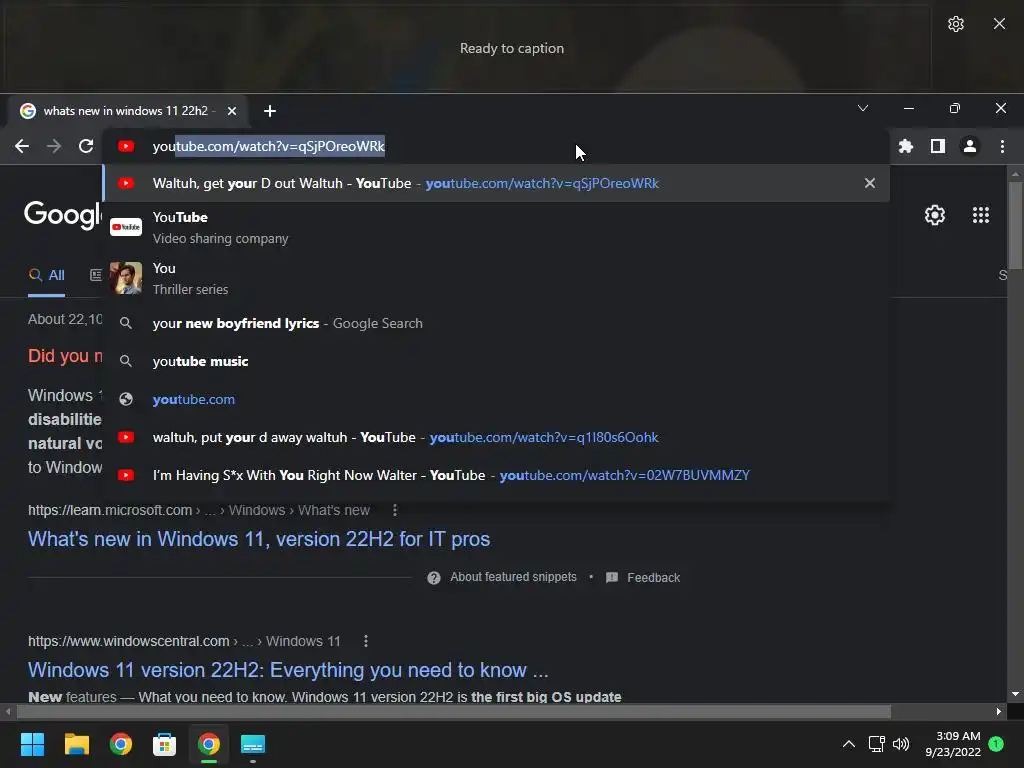Go forward in browser history
The height and width of the screenshot is (768, 1024).
click(54, 146)
